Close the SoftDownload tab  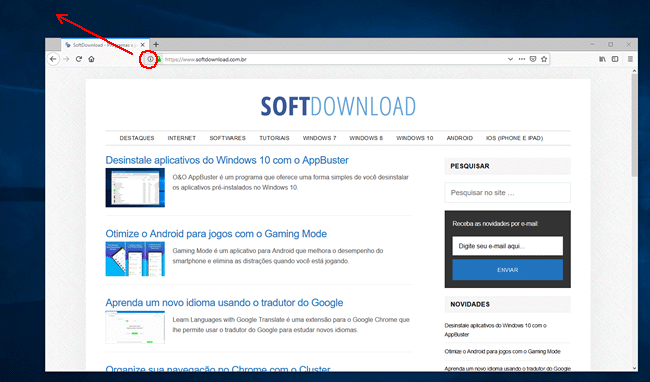coord(143,45)
